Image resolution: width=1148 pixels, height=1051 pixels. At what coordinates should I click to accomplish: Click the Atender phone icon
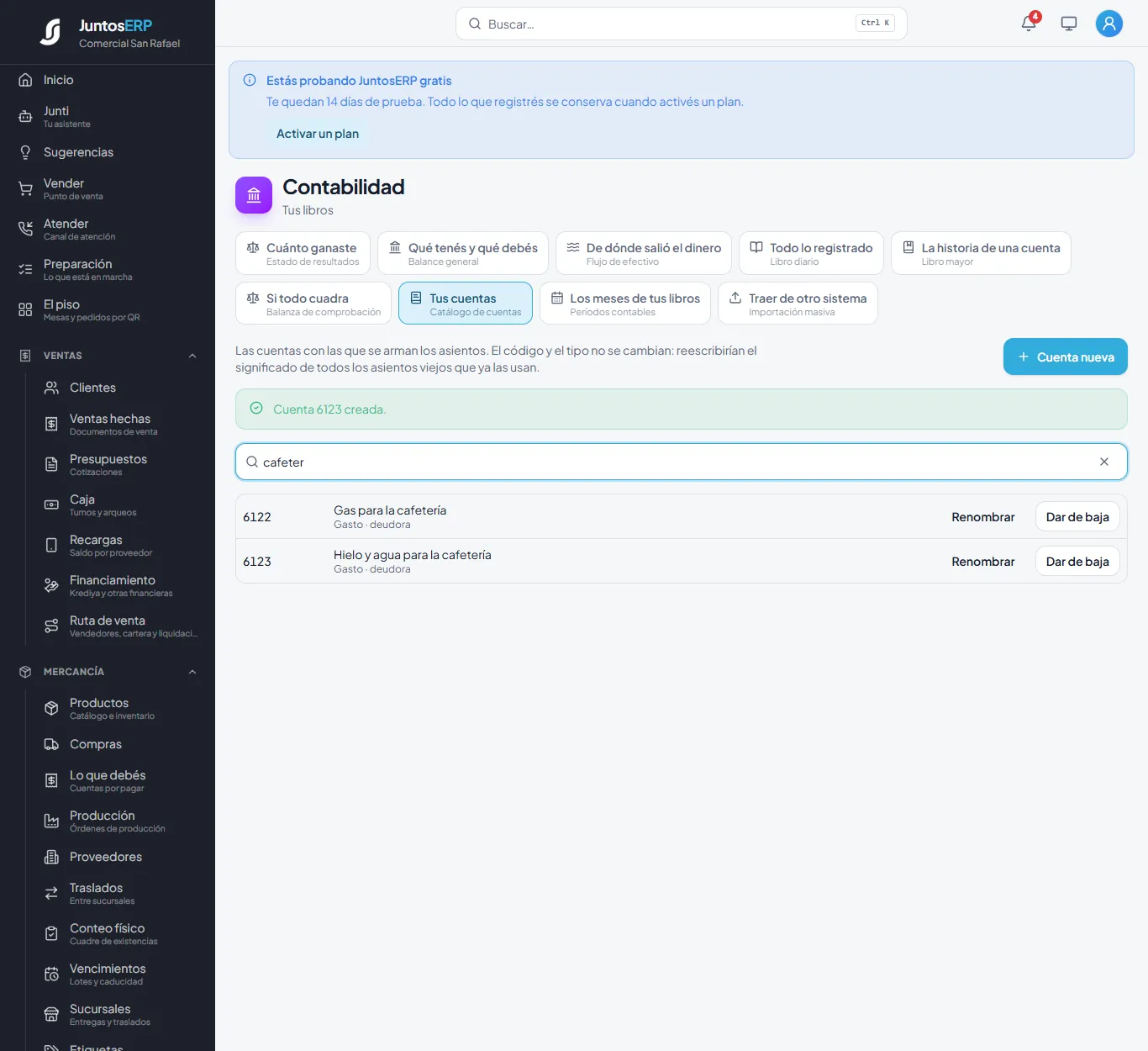click(25, 230)
